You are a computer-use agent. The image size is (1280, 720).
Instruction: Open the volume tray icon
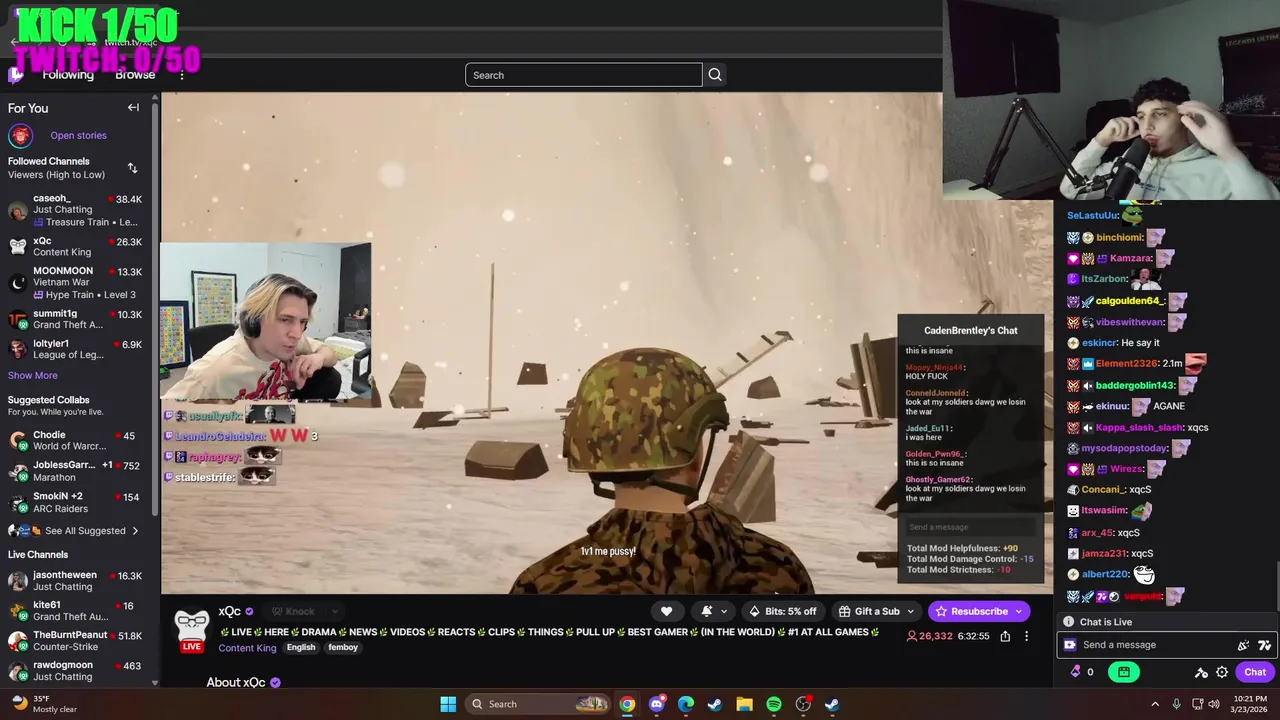tap(1214, 704)
